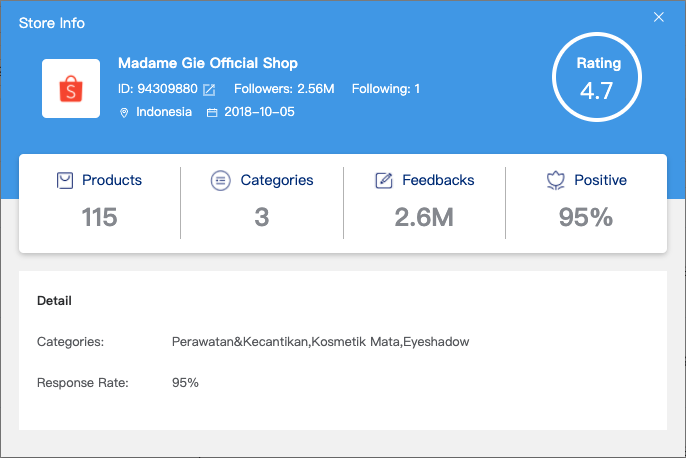Click the date 2018-10-05
The image size is (686, 458).
pos(259,112)
